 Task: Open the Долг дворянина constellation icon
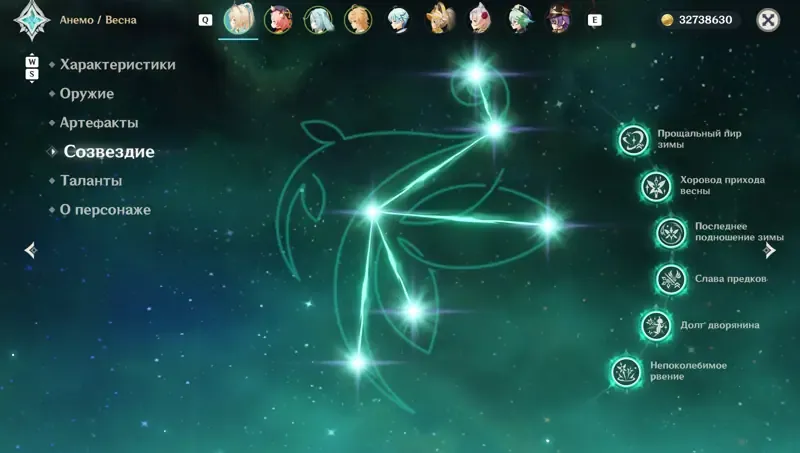[656, 325]
